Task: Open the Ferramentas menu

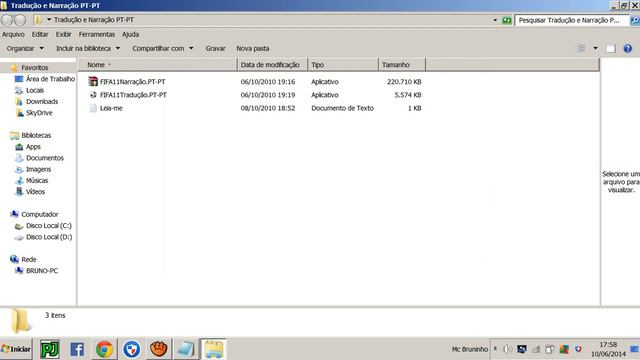Action: click(x=97, y=35)
